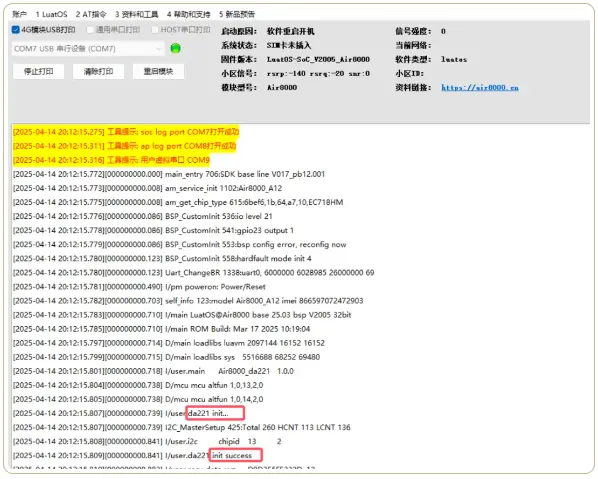This screenshot has width=598, height=479.
Task: Click the log line '用户虚拟串口 COM9'
Action: click(111, 160)
